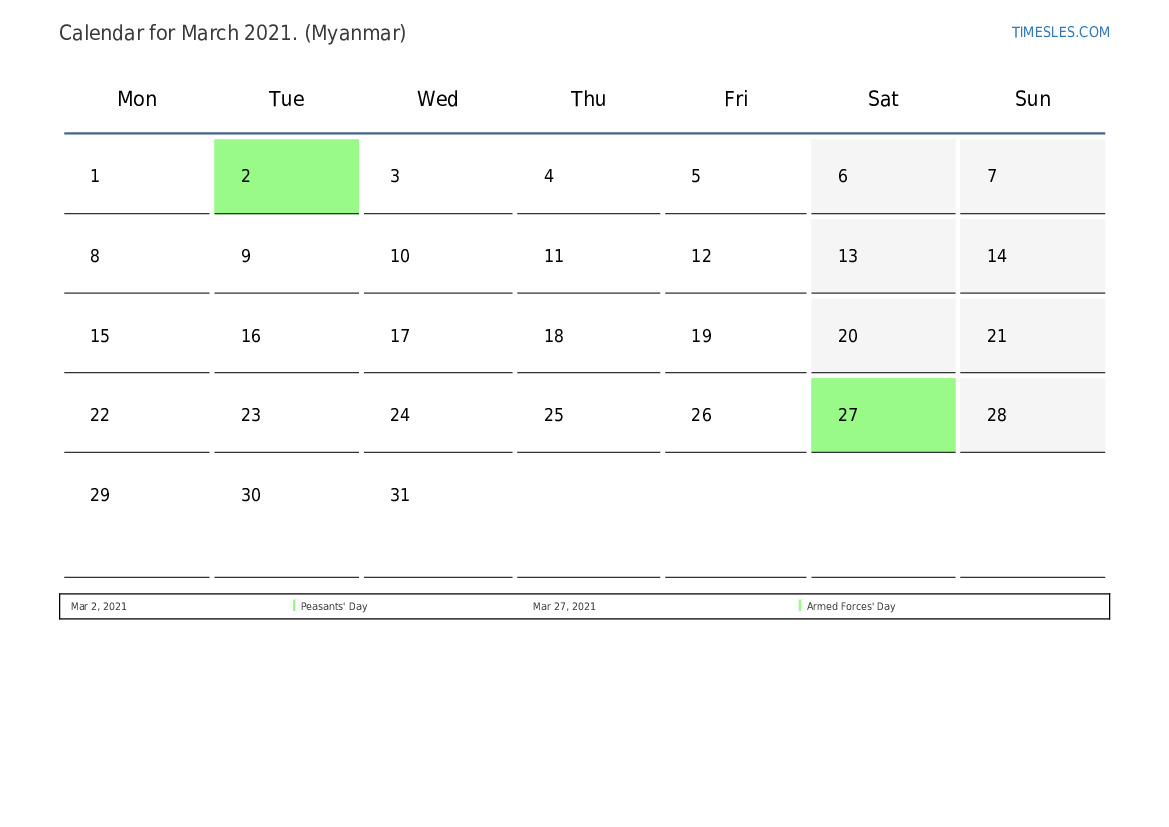Click Saturday day 6 cell

click(x=883, y=176)
